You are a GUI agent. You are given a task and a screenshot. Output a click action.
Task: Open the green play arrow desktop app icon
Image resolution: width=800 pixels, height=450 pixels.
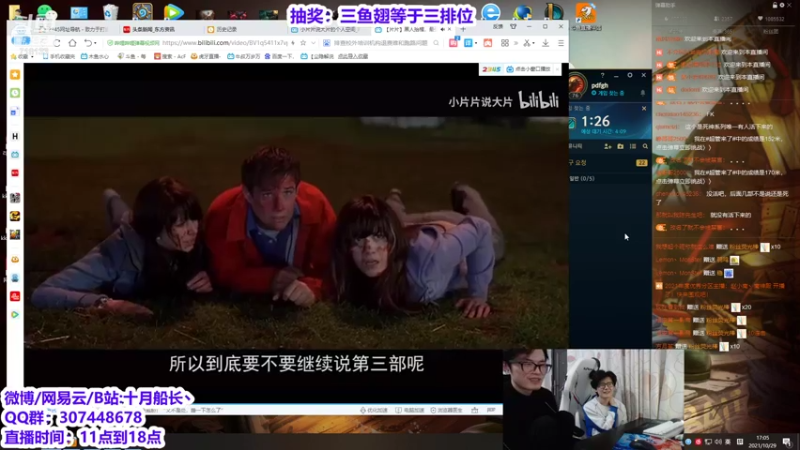(x=173, y=12)
